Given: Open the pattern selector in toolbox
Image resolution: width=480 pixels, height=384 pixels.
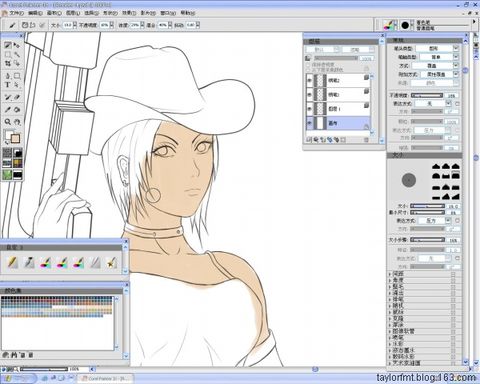Looking at the screenshot, I should (x=7, y=163).
